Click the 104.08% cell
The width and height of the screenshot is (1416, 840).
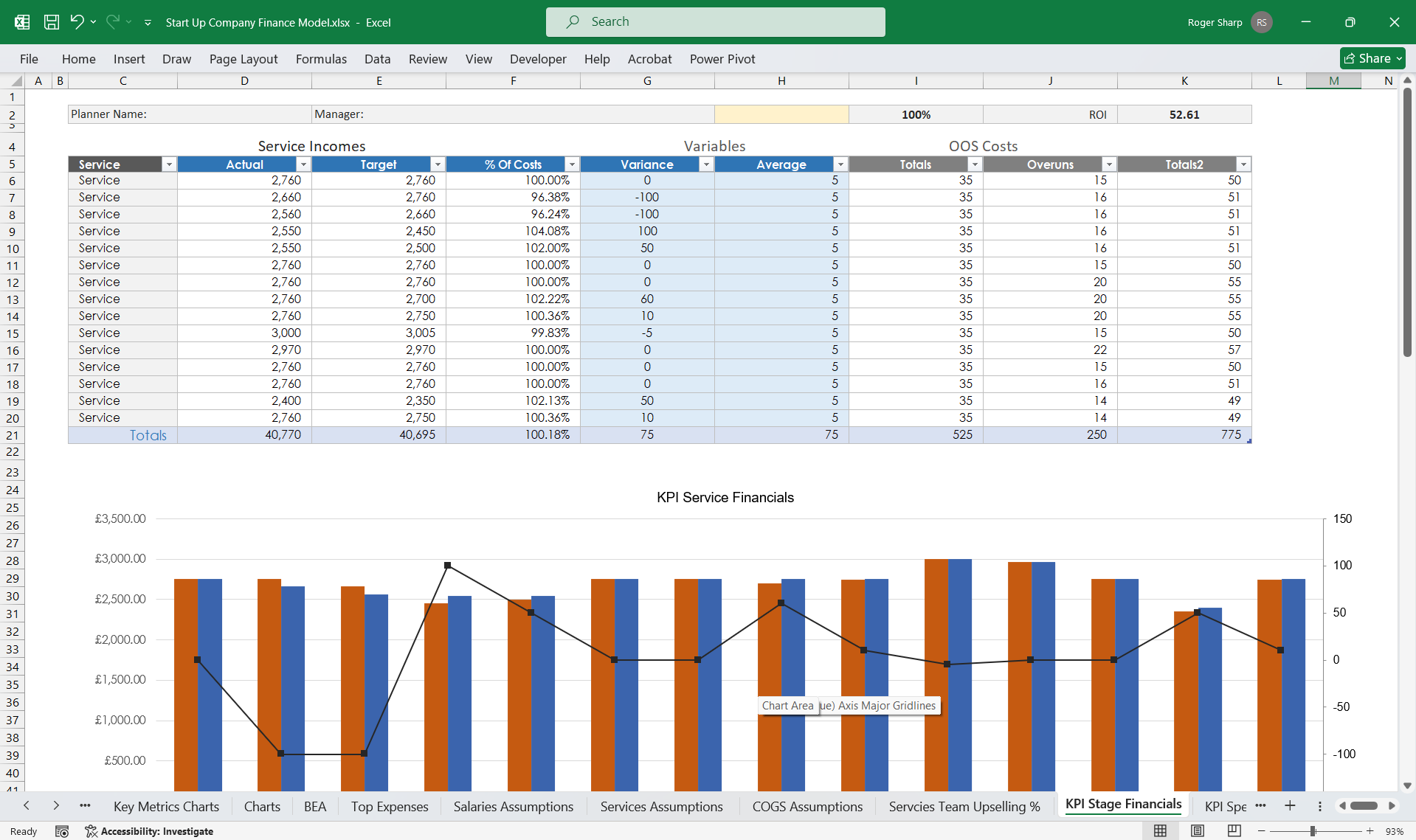coord(513,231)
